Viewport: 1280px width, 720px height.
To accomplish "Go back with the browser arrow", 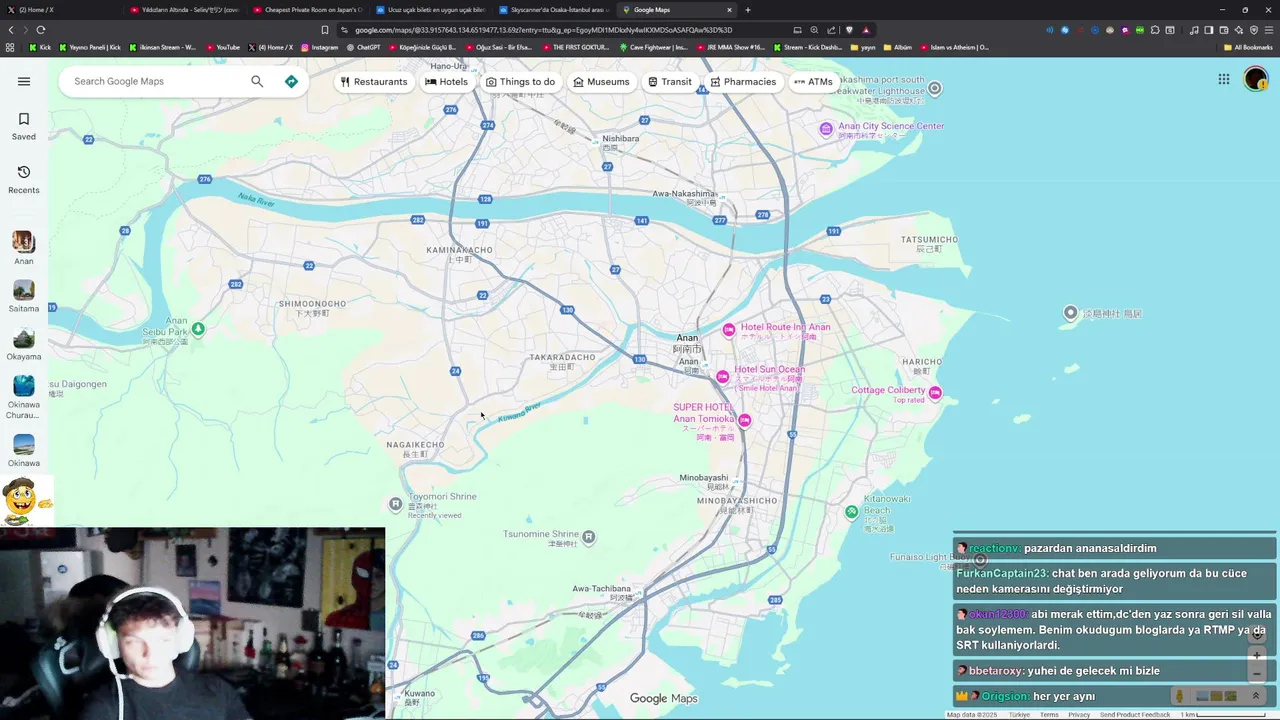I will click(11, 30).
